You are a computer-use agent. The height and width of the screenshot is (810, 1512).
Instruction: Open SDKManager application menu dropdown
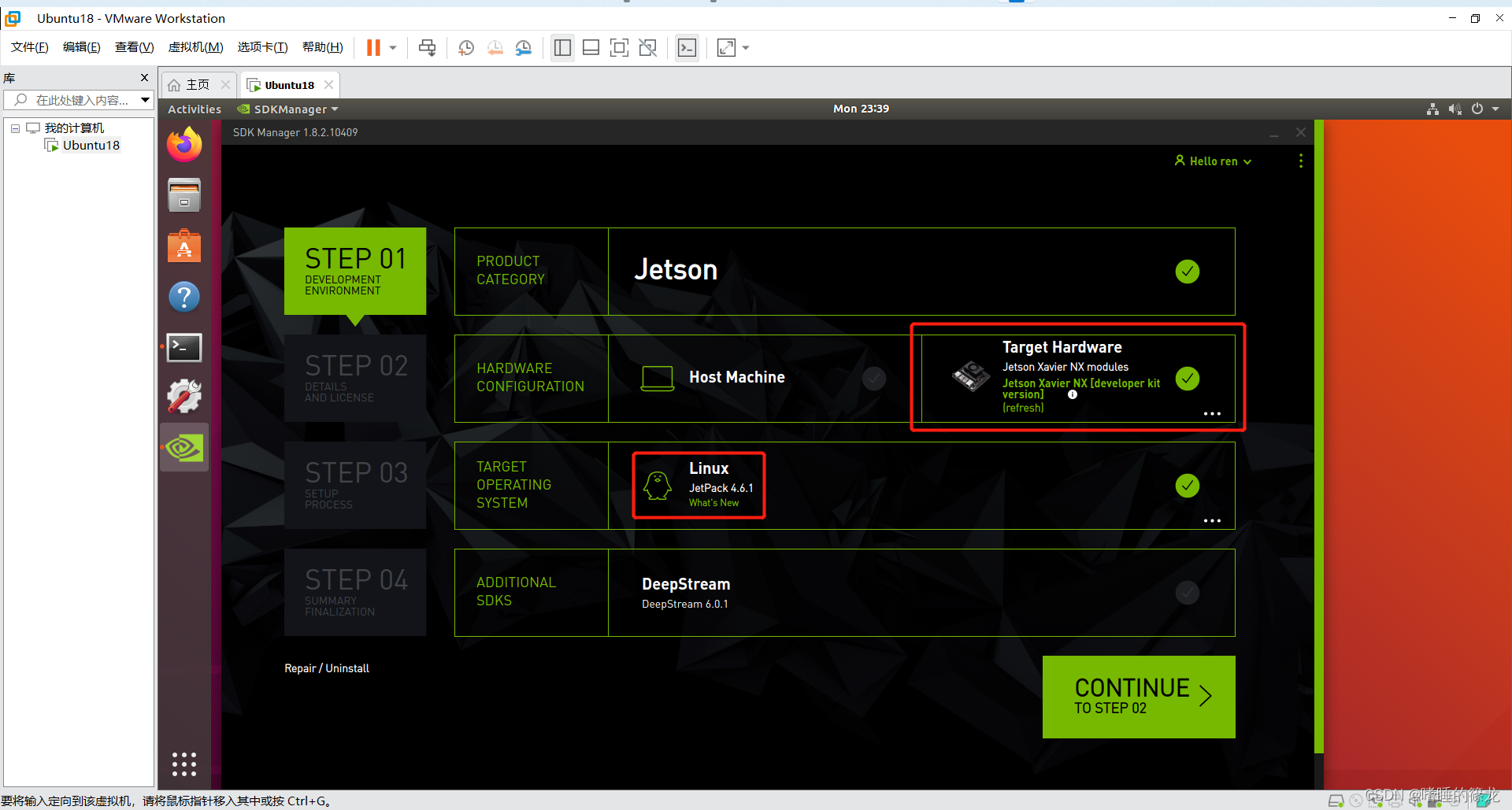289,109
